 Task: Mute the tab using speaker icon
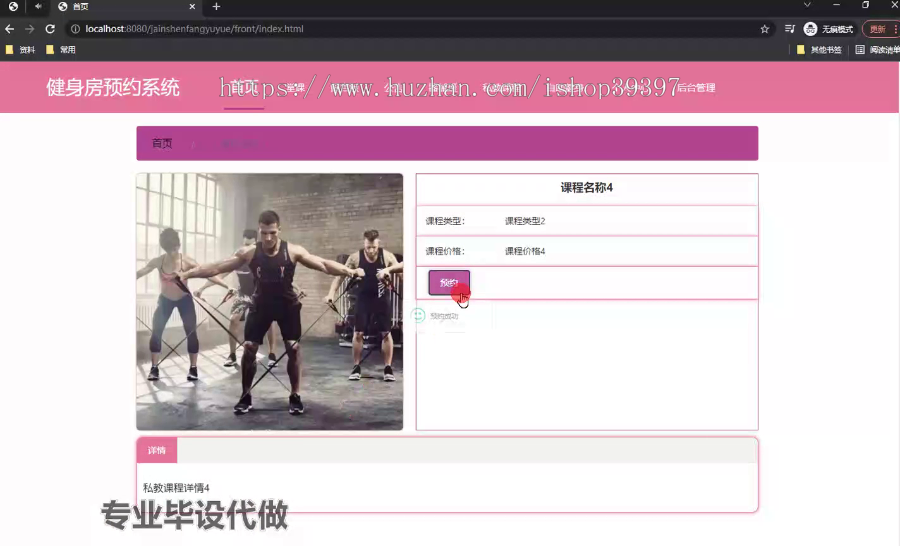coord(38,6)
